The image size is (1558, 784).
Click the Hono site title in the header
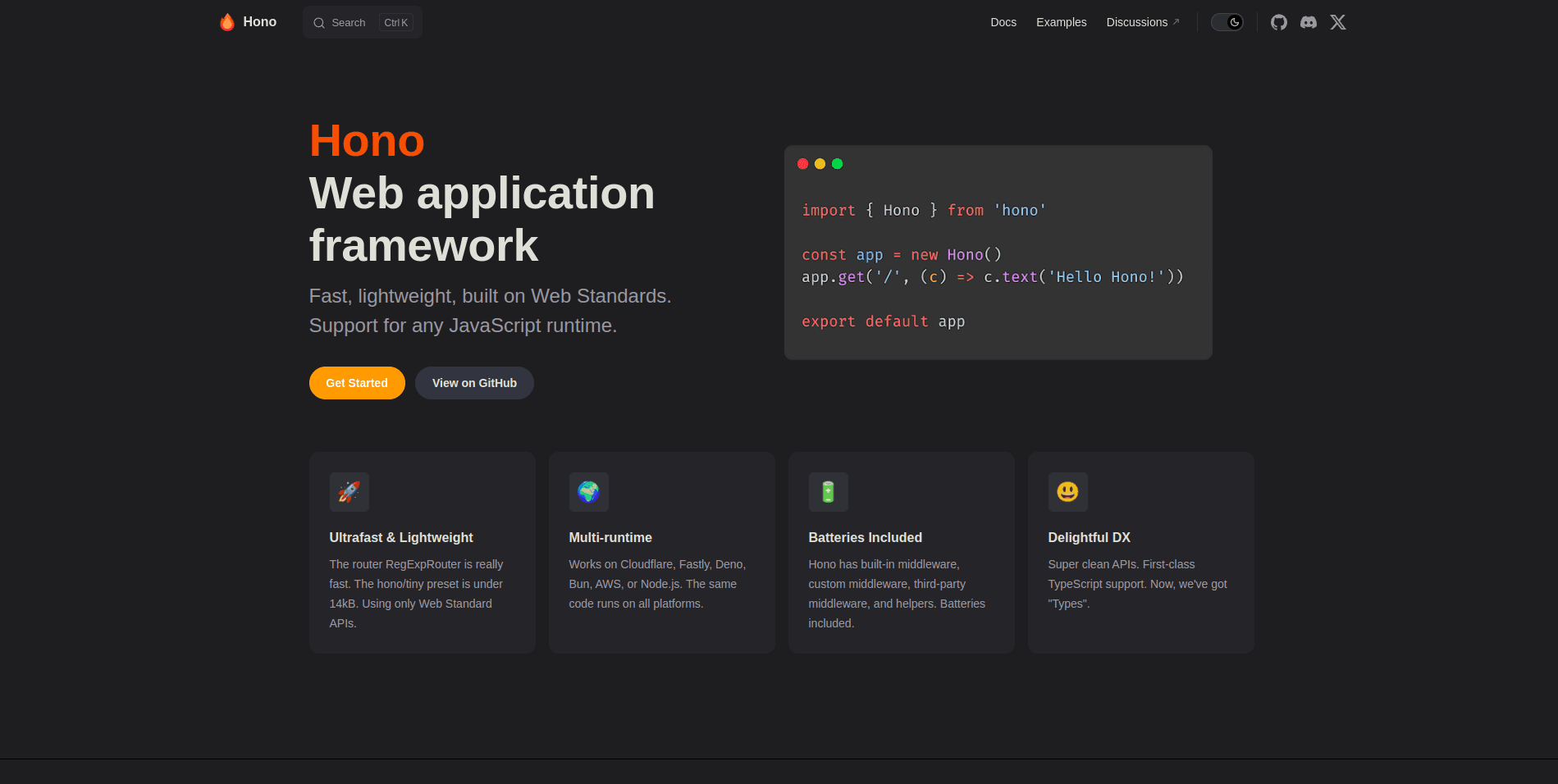[260, 22]
